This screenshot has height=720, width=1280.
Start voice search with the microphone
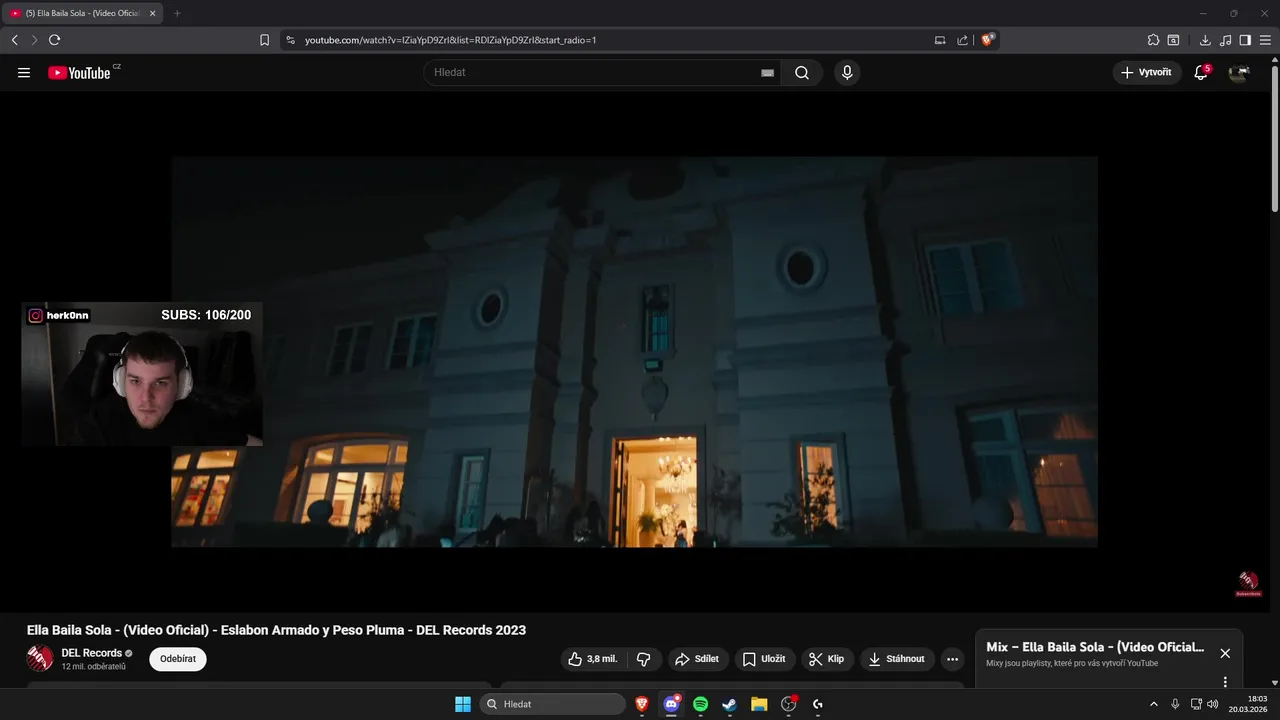[847, 73]
